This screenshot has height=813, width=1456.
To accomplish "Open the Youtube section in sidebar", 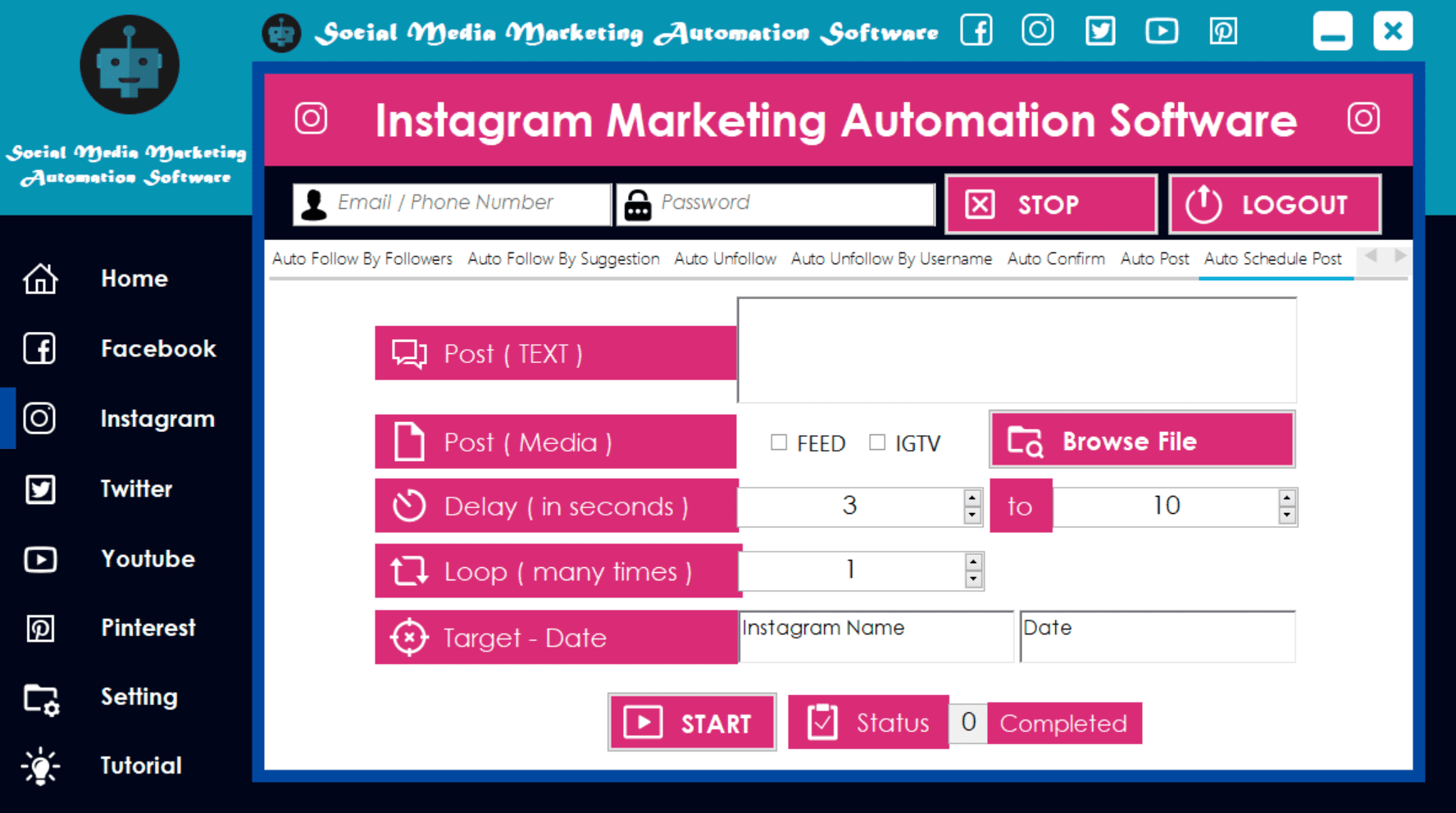I will click(148, 559).
